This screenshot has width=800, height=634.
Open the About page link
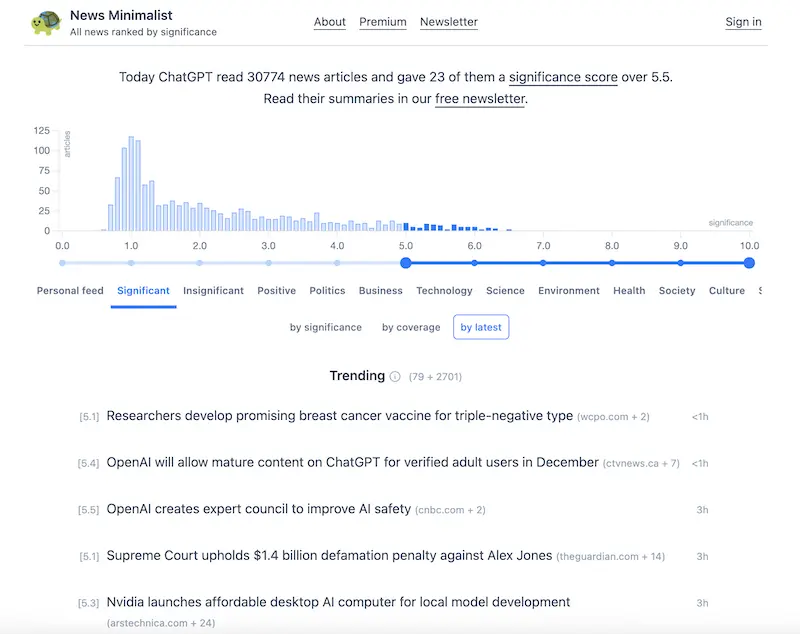click(x=330, y=22)
